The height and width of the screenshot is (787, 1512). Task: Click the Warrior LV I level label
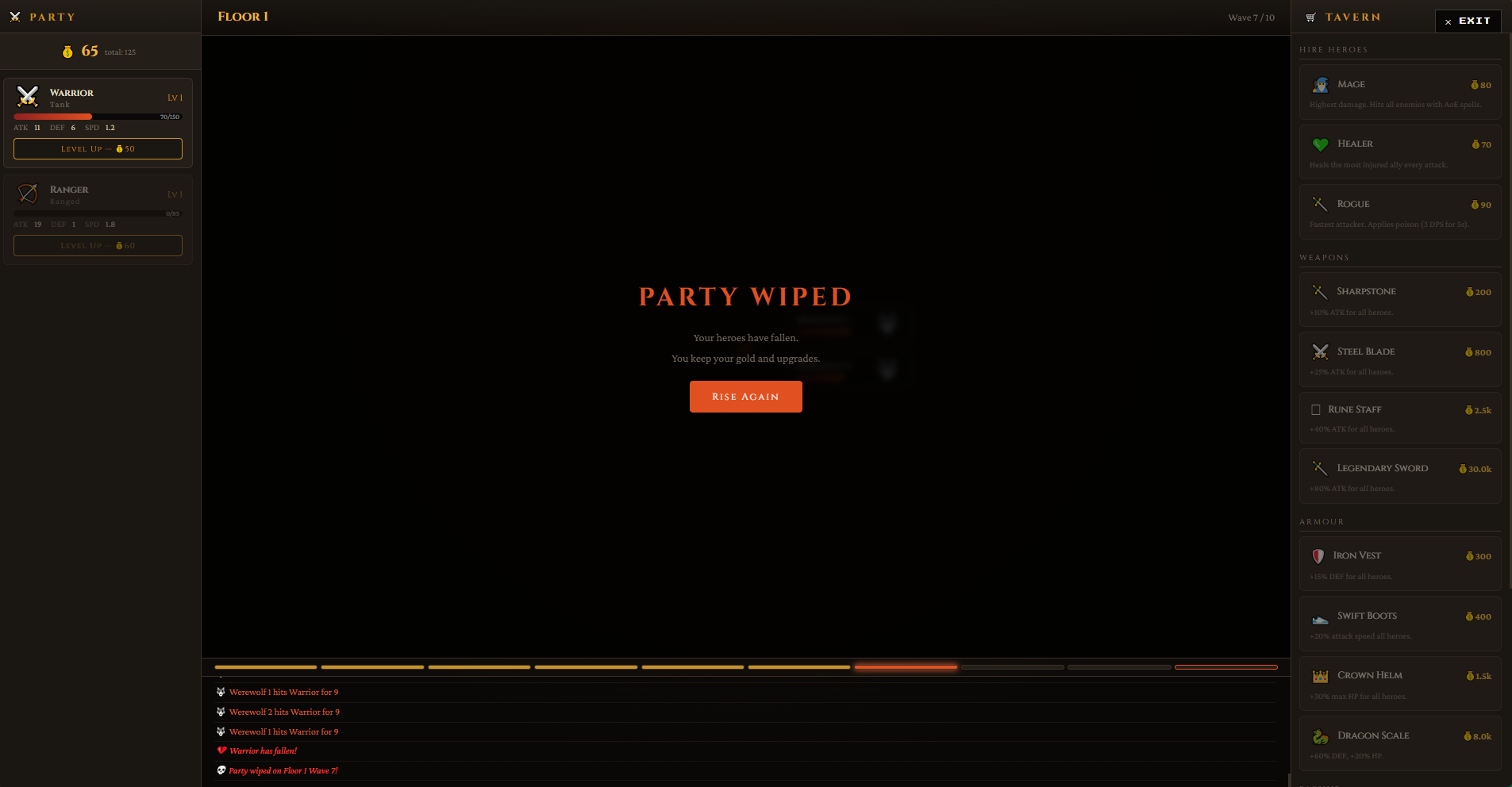175,98
